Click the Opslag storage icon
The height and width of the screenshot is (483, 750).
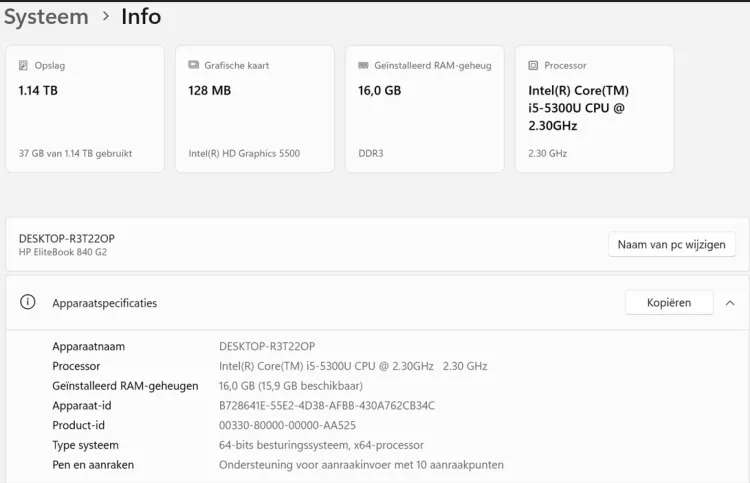point(24,65)
